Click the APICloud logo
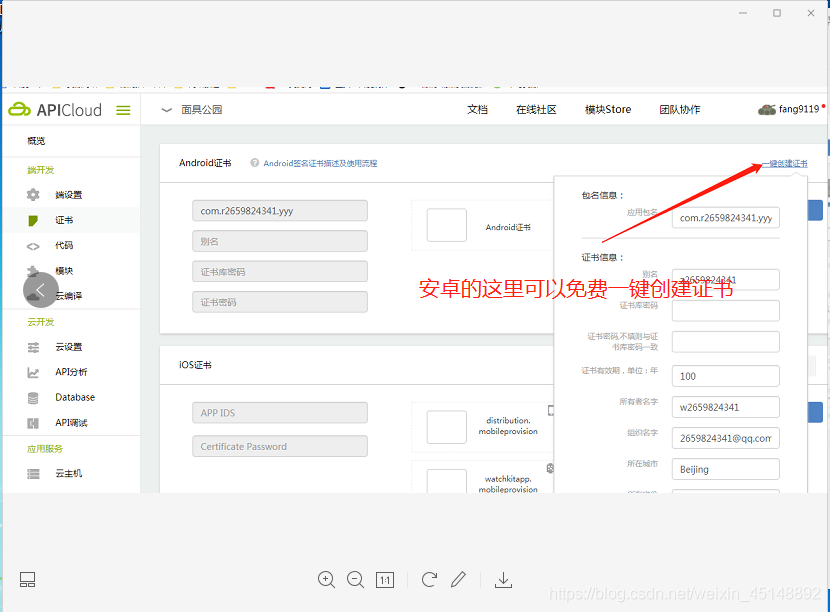The width and height of the screenshot is (830, 612). (55, 110)
